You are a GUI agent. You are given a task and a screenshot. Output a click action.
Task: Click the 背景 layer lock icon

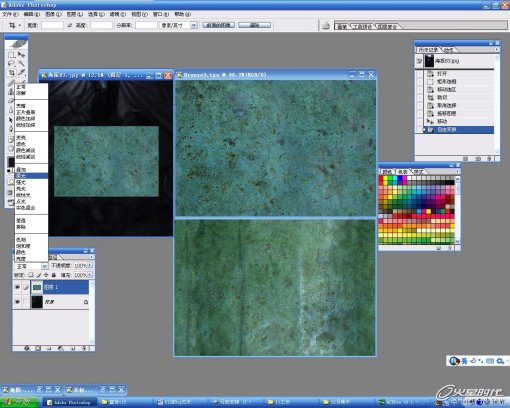[86, 302]
